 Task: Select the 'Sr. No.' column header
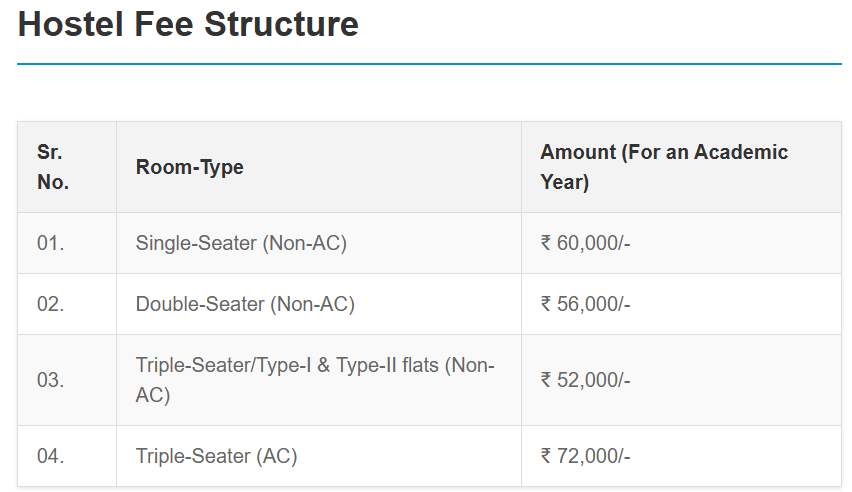coord(53,167)
